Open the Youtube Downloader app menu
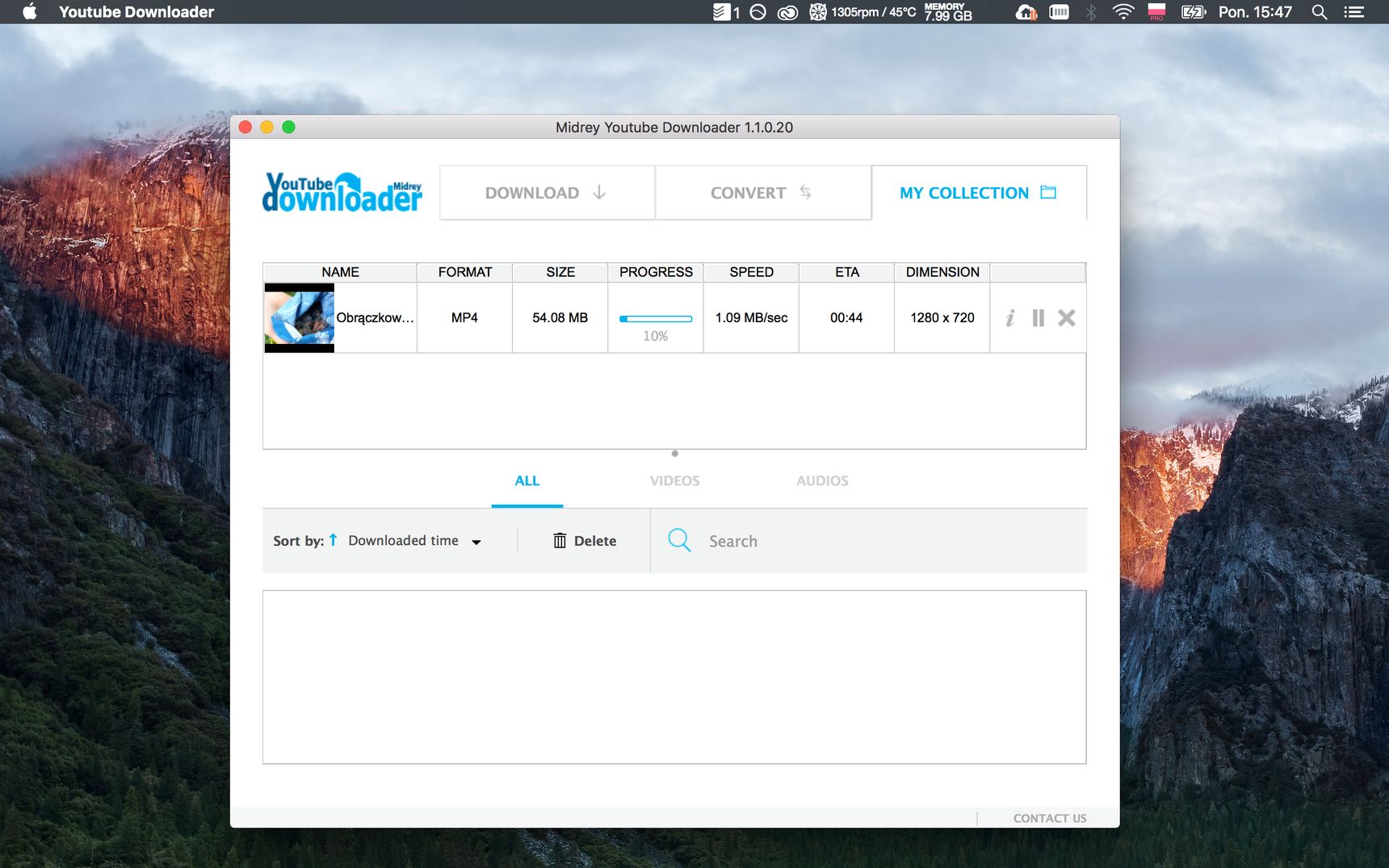Viewport: 1389px width, 868px height. 136,11
